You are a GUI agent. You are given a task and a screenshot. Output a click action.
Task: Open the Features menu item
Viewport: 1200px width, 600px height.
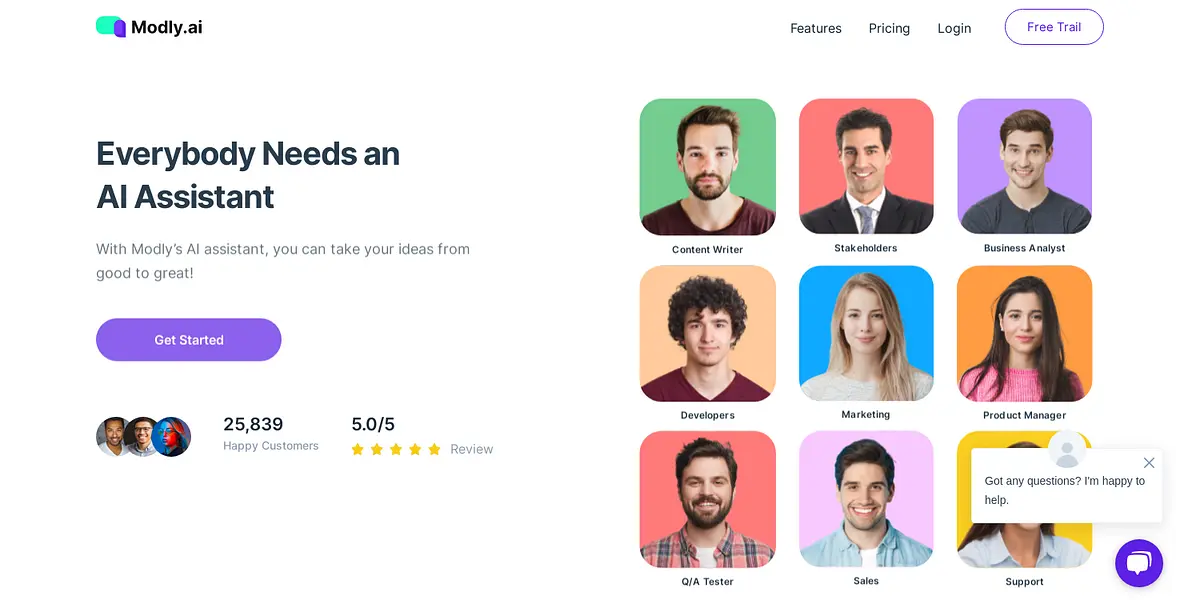816,28
